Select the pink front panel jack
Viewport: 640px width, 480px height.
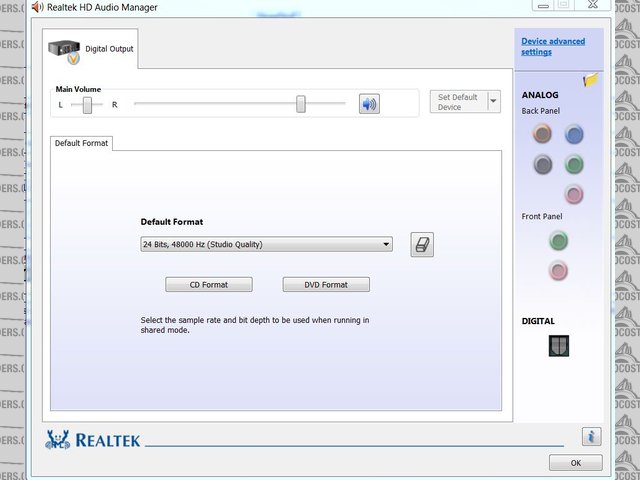click(x=558, y=271)
